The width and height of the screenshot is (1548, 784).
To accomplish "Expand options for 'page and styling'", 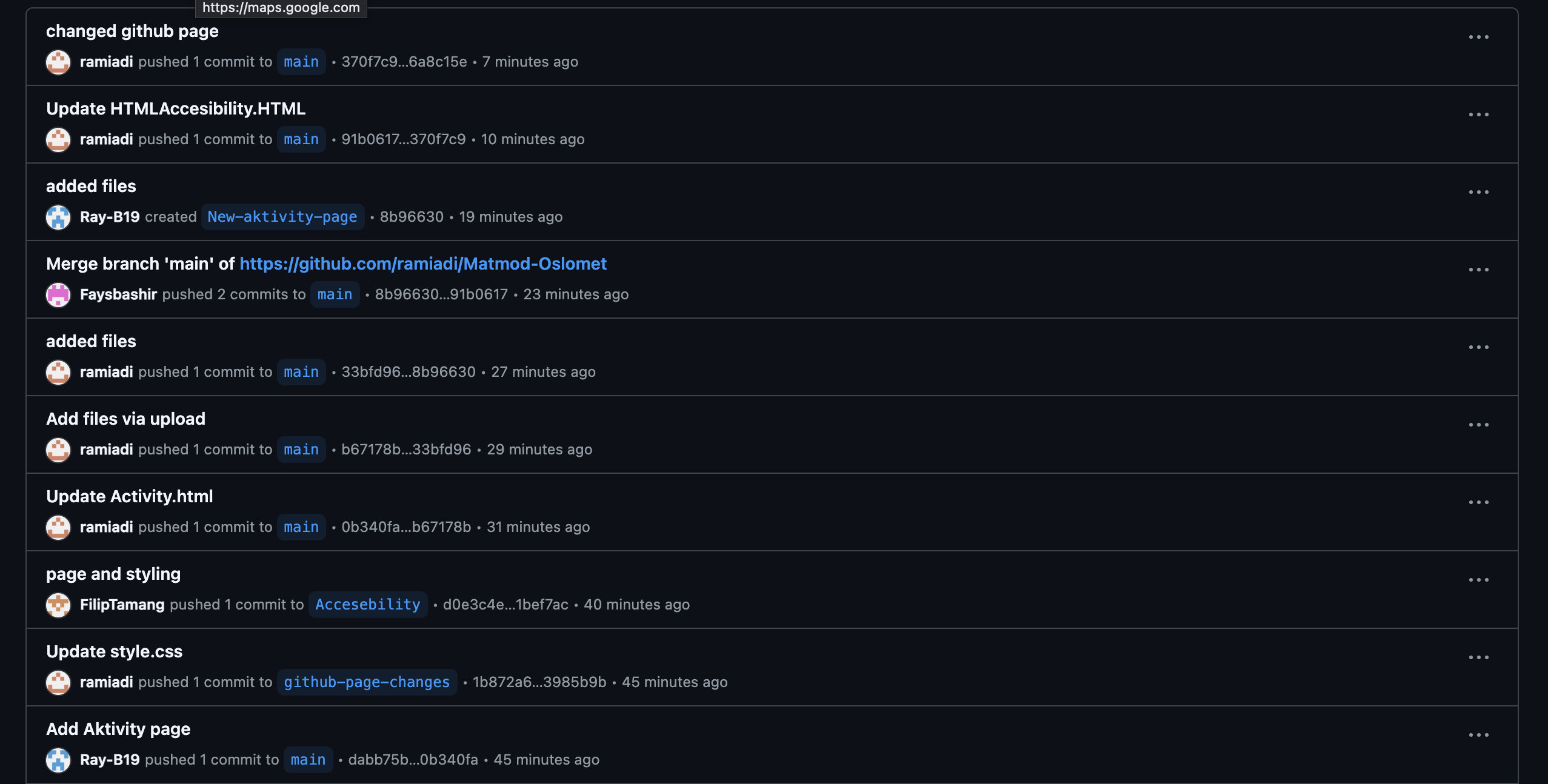I will [x=1478, y=580].
